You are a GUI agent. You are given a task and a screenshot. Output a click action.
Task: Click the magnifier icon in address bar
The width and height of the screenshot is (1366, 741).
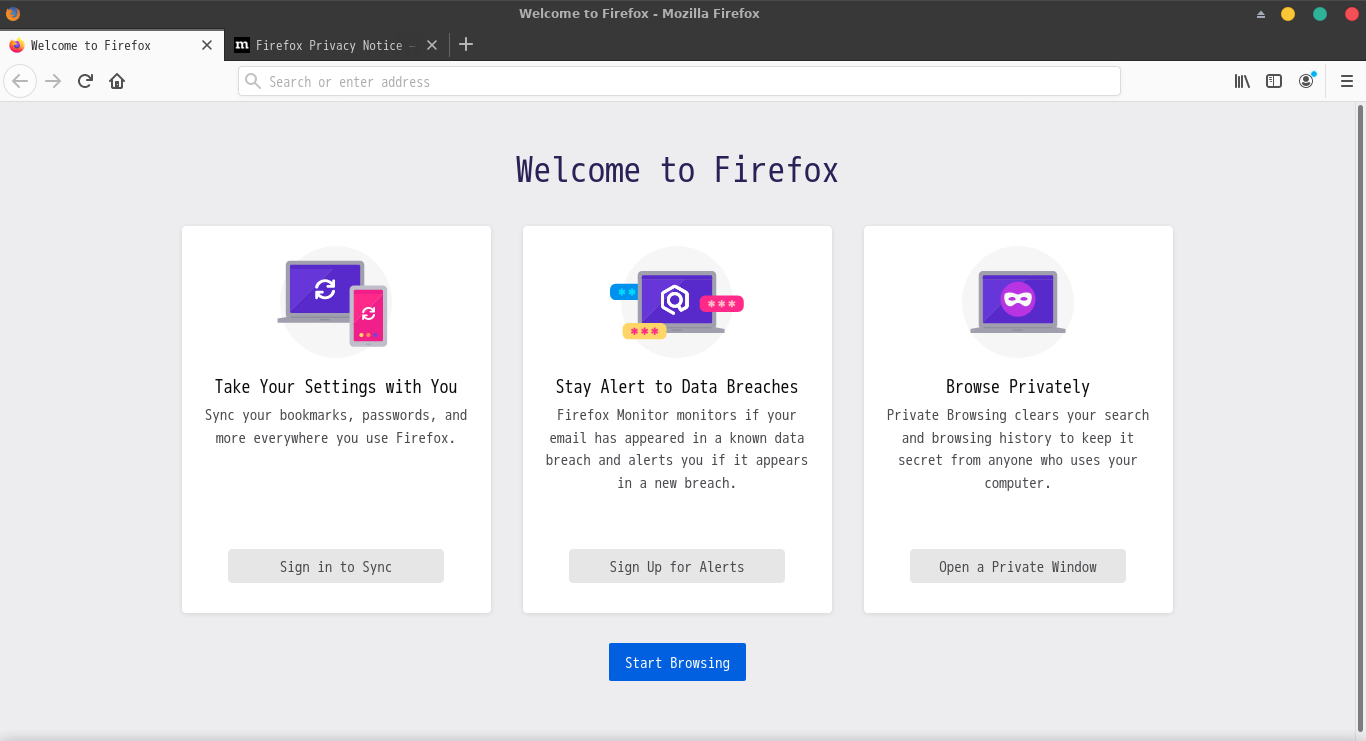pos(253,81)
